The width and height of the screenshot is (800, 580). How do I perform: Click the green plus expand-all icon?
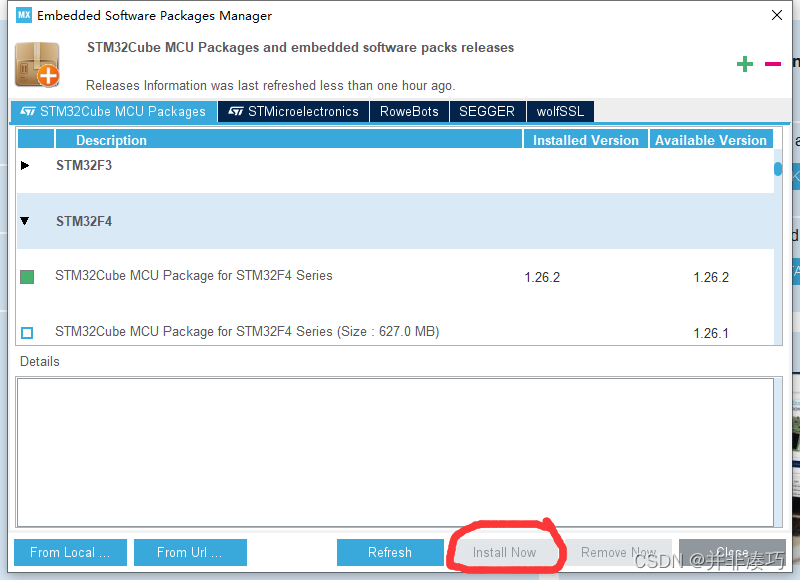coord(745,64)
